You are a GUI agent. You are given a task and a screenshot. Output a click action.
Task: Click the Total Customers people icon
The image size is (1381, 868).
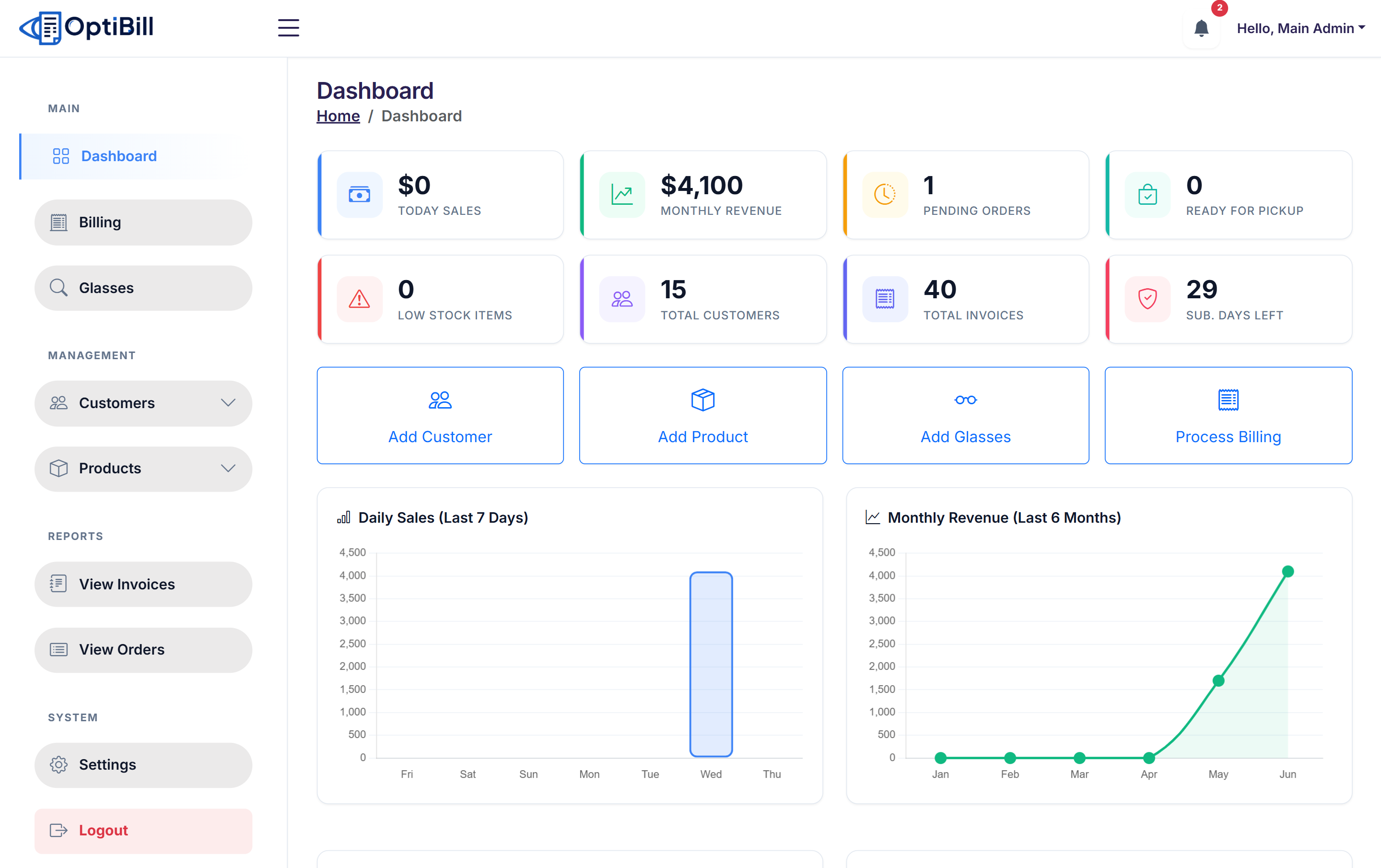click(x=622, y=299)
